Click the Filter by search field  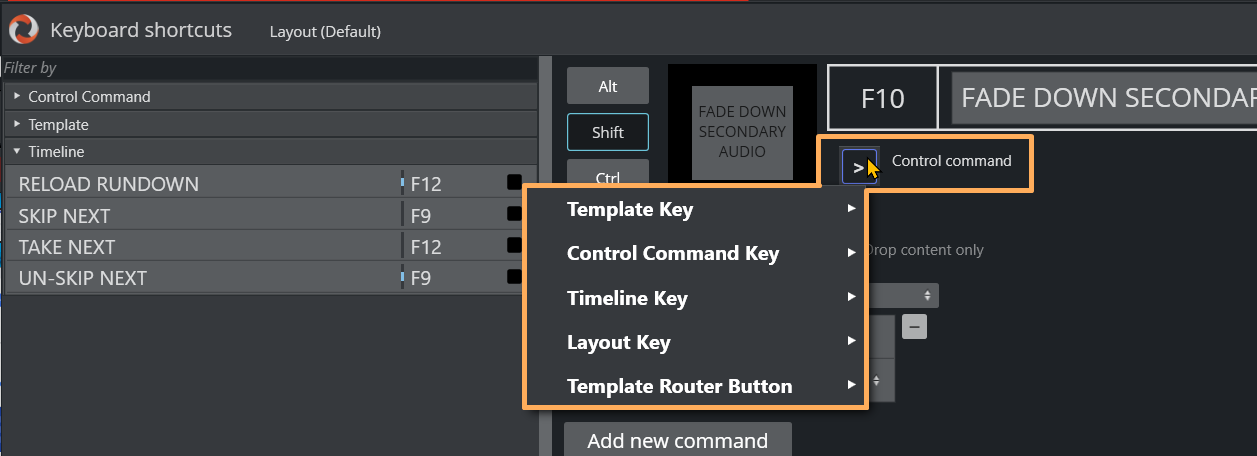coord(270,68)
